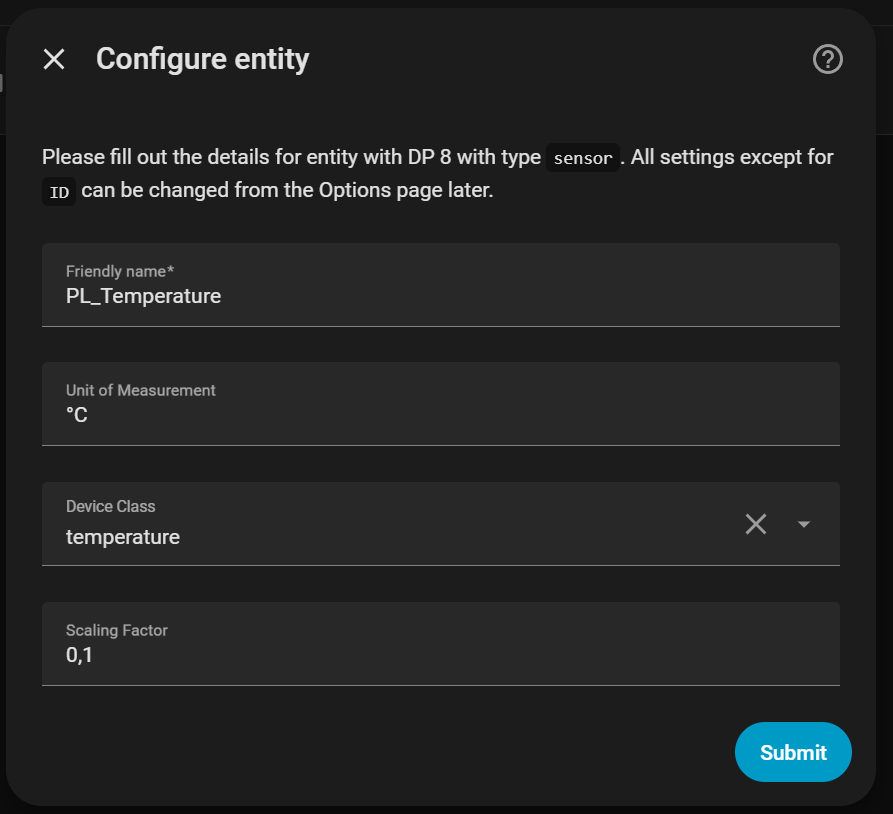Expand the Device Class dropdown arrow
The width and height of the screenshot is (893, 814).
[804, 524]
